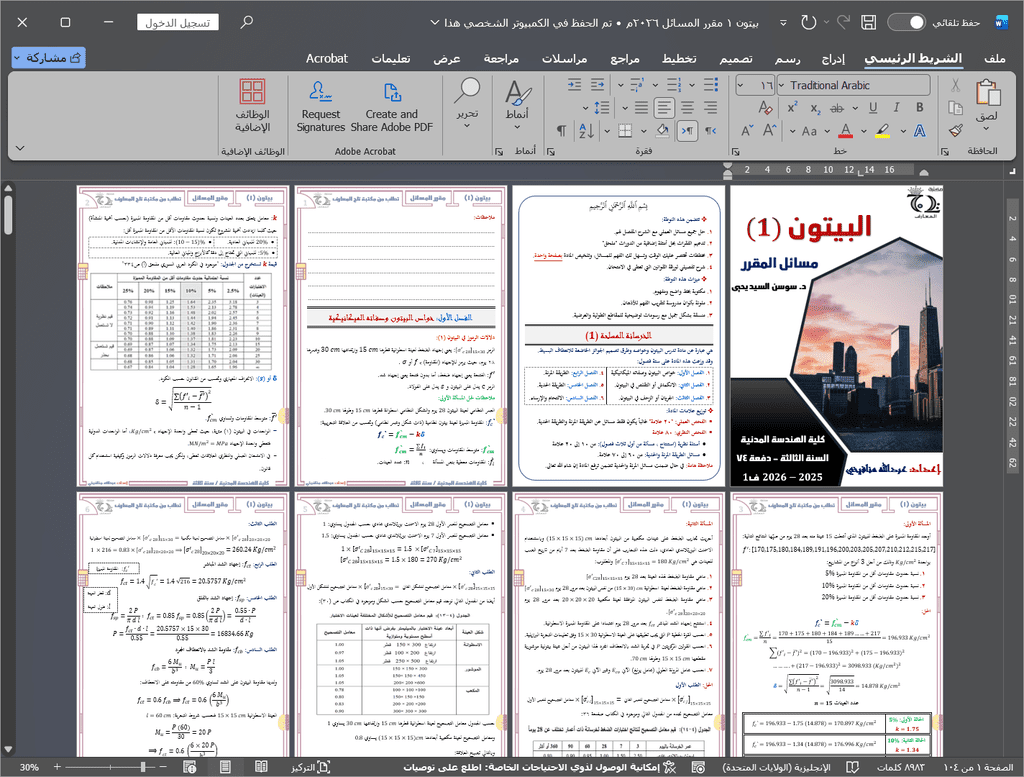Open the search magnifier in title bar
Image resolution: width=1024 pixels, height=777 pixels.
tap(246, 22)
